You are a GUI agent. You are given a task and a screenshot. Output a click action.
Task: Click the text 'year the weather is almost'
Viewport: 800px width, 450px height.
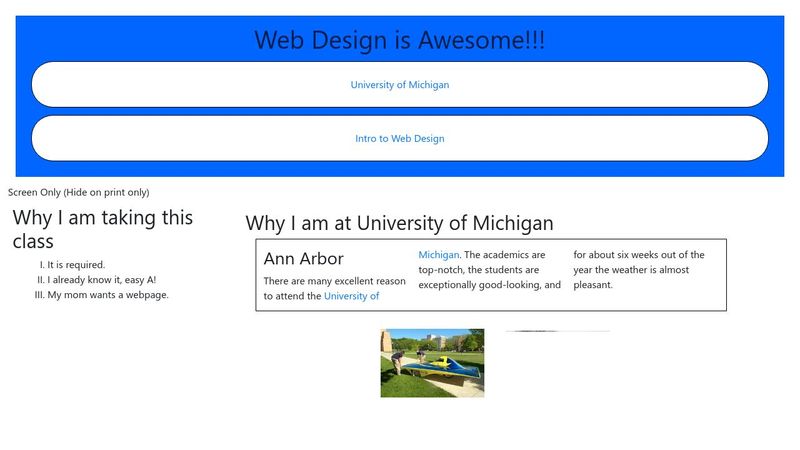[x=630, y=270]
